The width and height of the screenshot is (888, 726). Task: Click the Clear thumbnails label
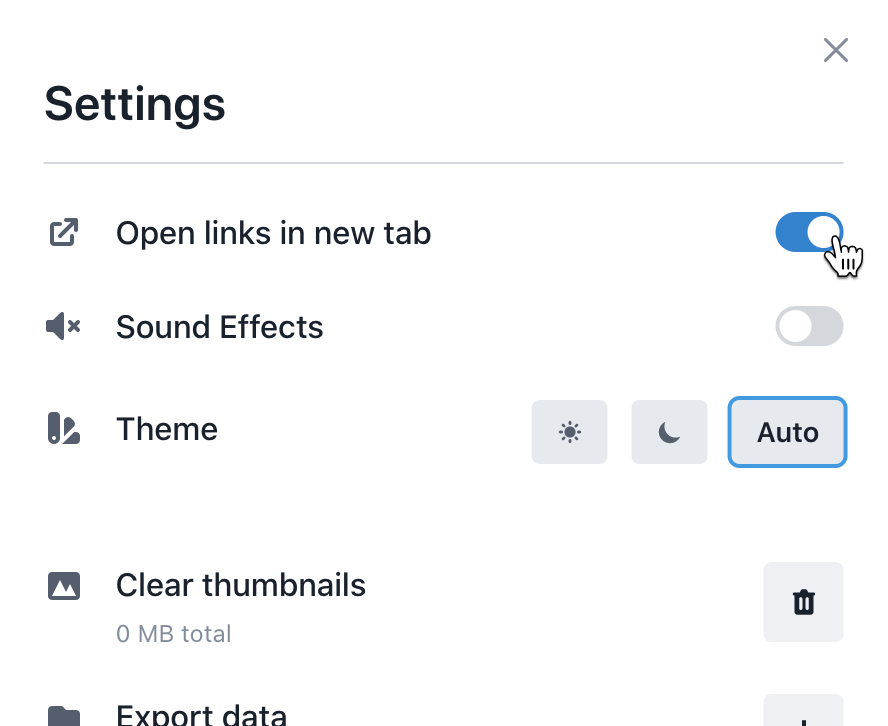pos(241,585)
